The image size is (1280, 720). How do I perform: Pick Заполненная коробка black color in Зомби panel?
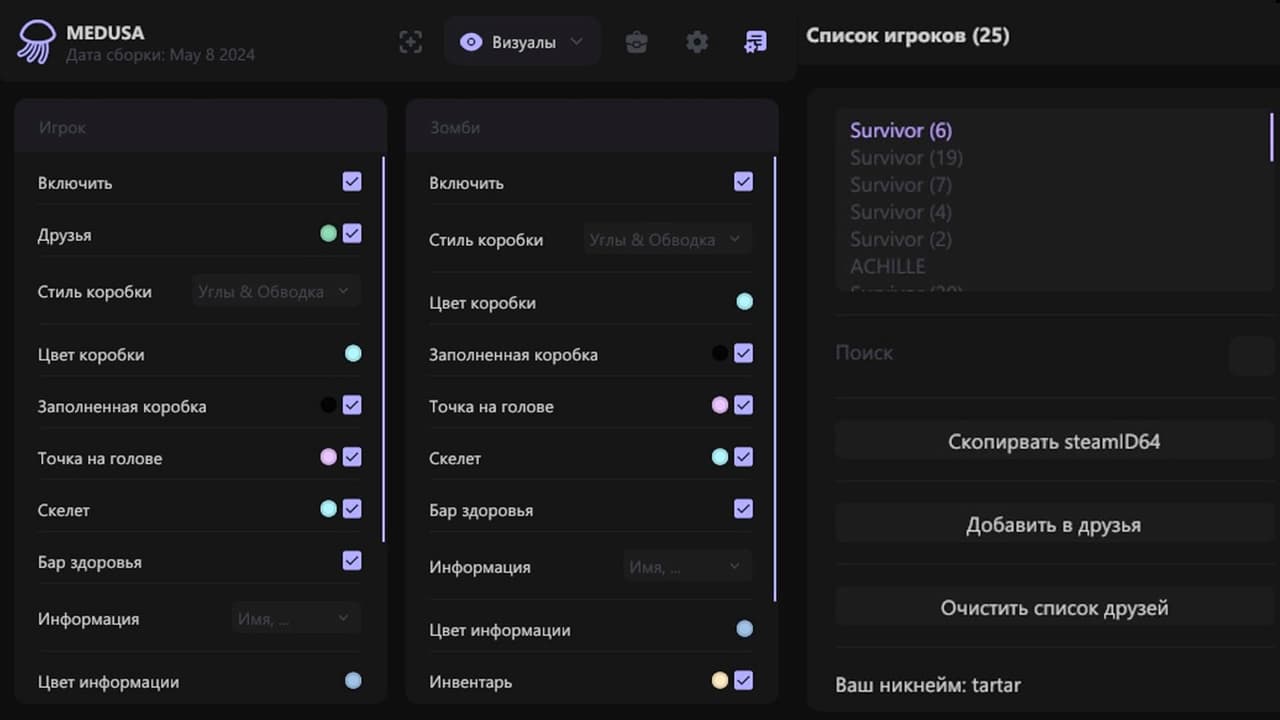(719, 353)
